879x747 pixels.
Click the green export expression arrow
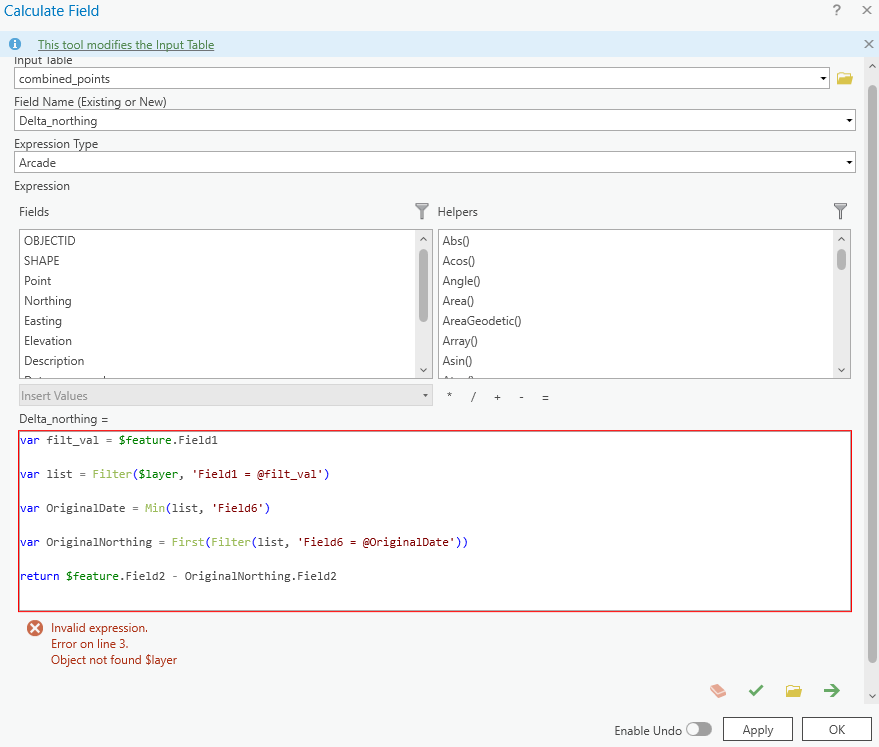click(831, 691)
